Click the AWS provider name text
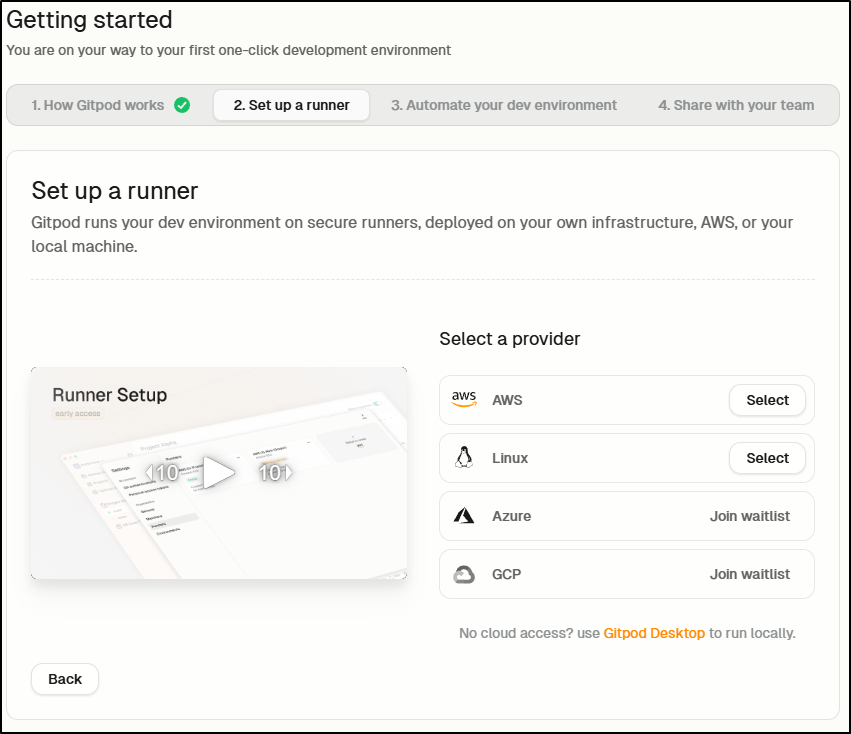 point(507,400)
